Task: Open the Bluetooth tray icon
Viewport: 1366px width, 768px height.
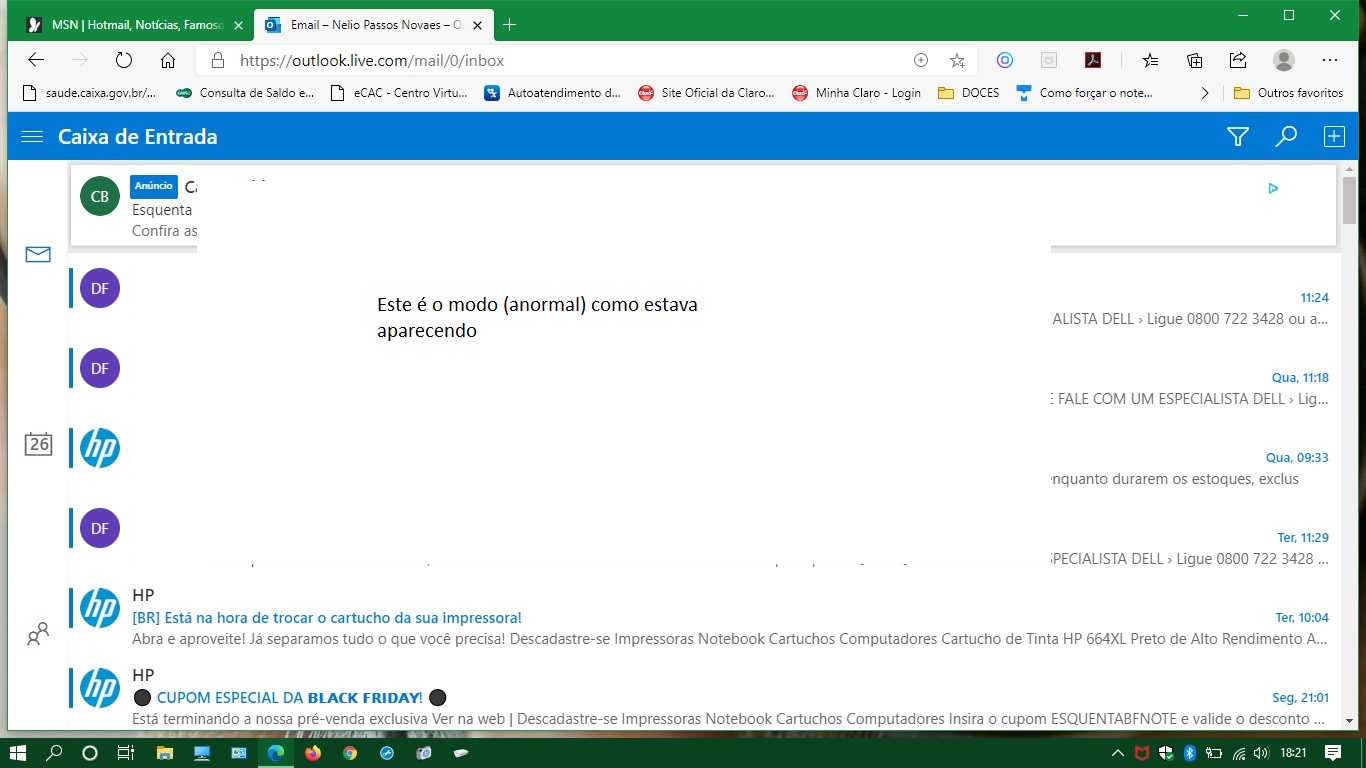Action: [1190, 753]
